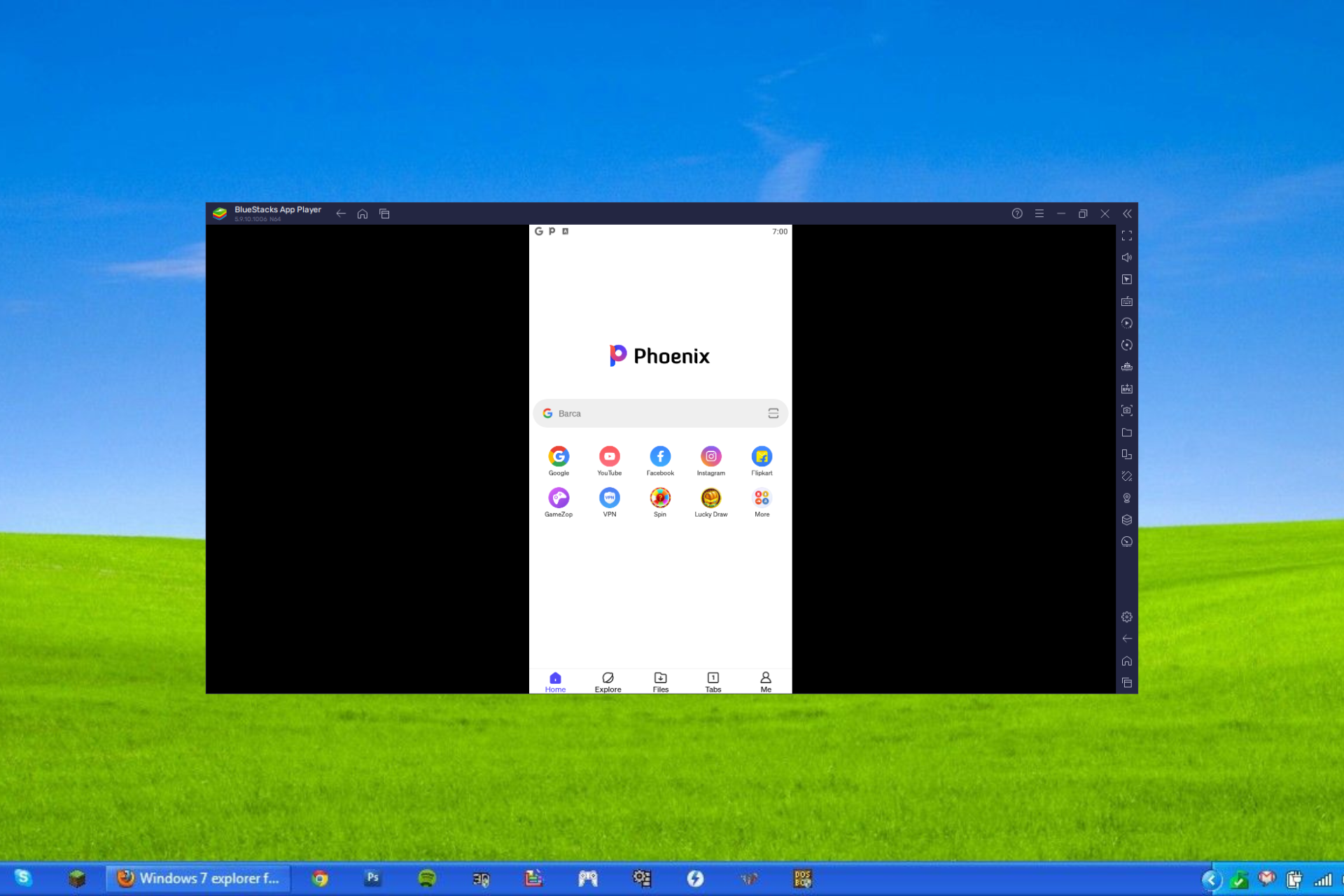
Task: Open the multi-instance layers icon
Action: pos(1127,520)
